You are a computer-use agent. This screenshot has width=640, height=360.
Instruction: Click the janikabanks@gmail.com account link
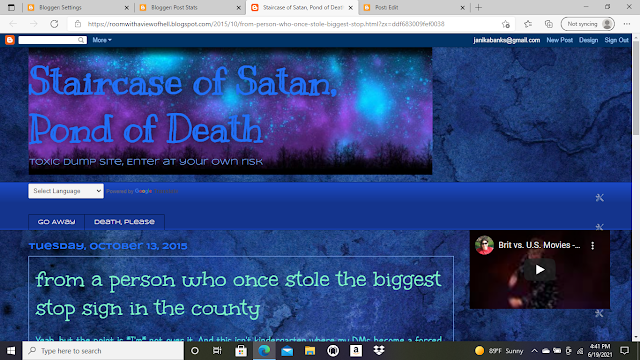click(x=507, y=40)
